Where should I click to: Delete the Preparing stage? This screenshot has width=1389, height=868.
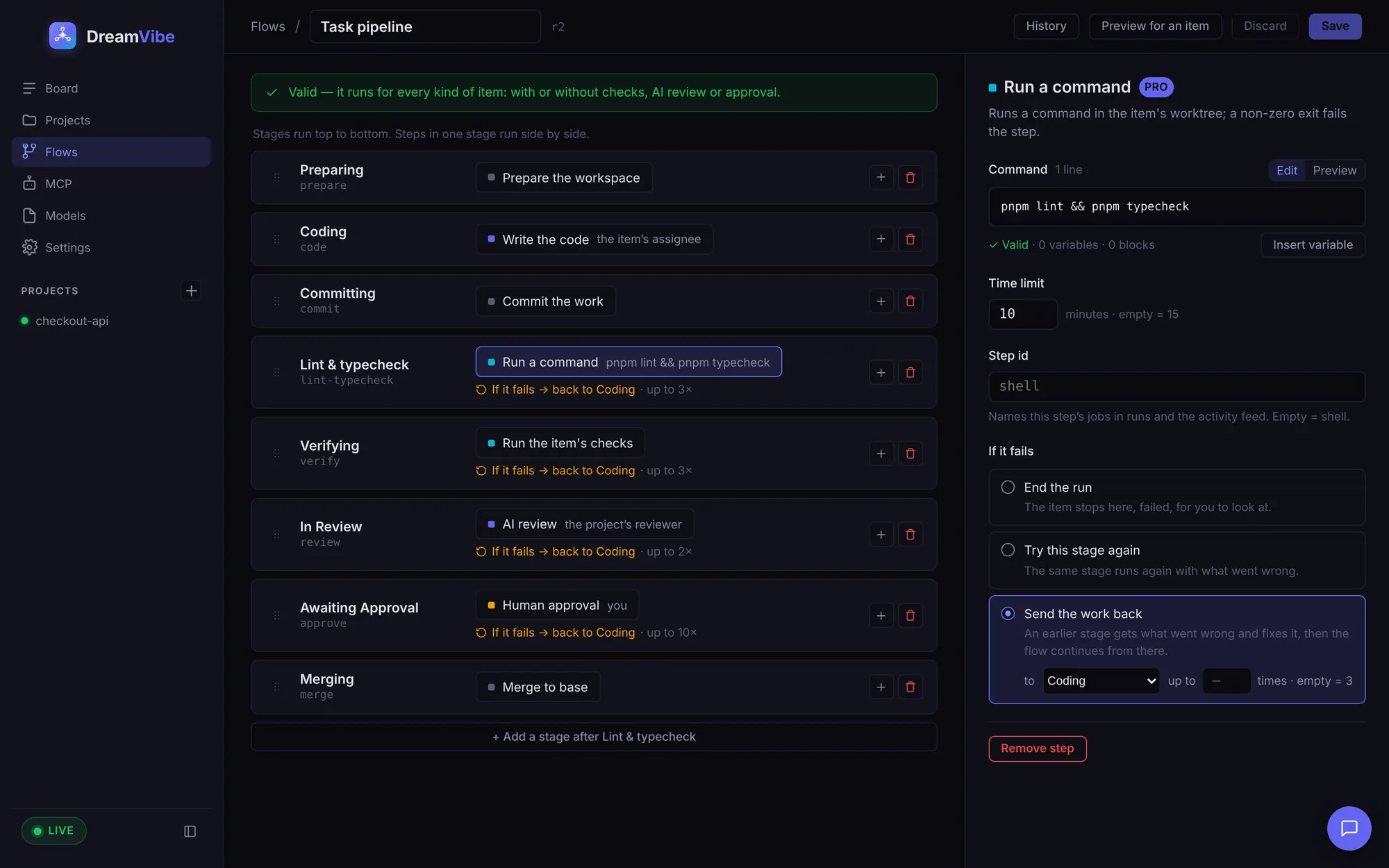pyautogui.click(x=910, y=177)
